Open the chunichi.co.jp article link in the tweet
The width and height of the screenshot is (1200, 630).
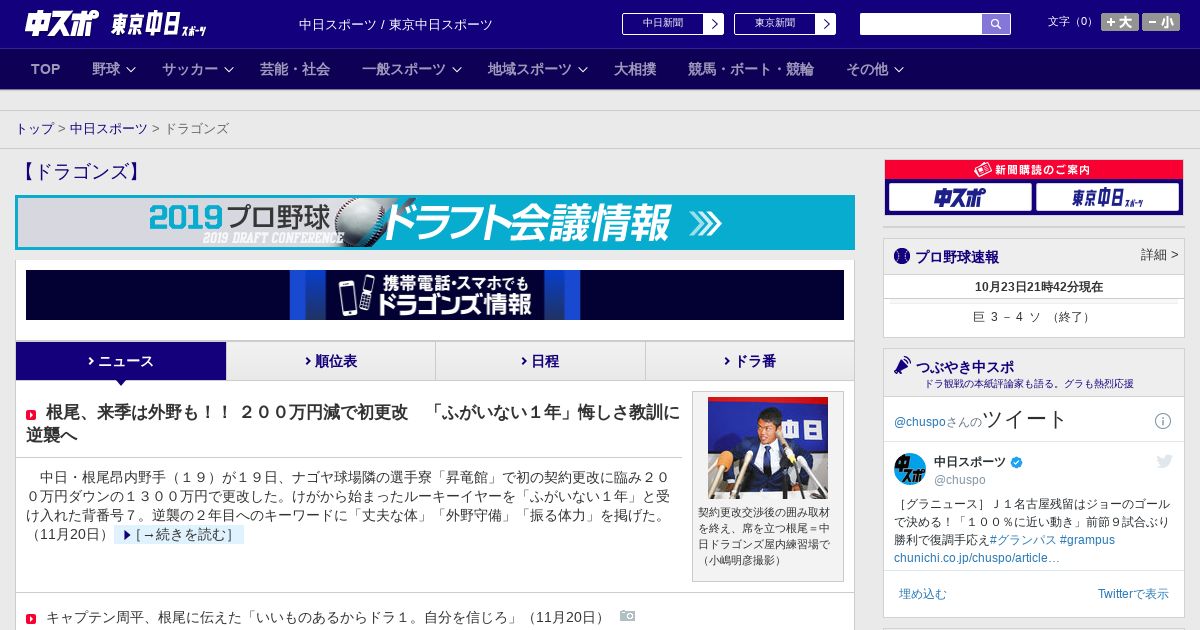pos(976,558)
